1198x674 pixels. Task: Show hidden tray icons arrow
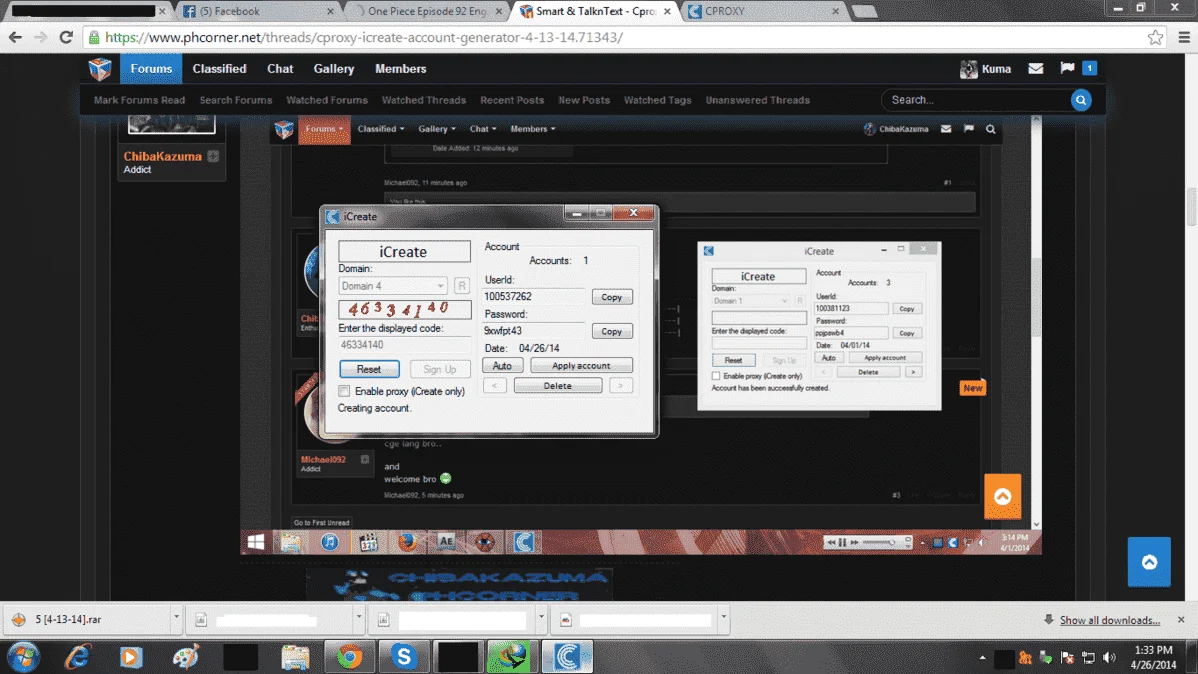point(983,657)
